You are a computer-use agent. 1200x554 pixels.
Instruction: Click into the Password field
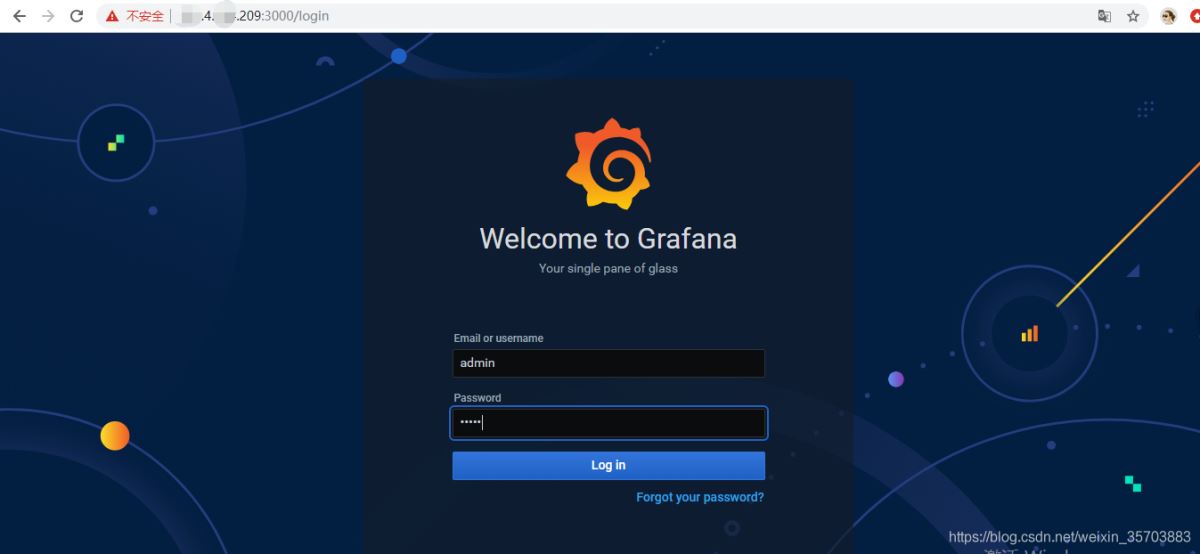608,423
